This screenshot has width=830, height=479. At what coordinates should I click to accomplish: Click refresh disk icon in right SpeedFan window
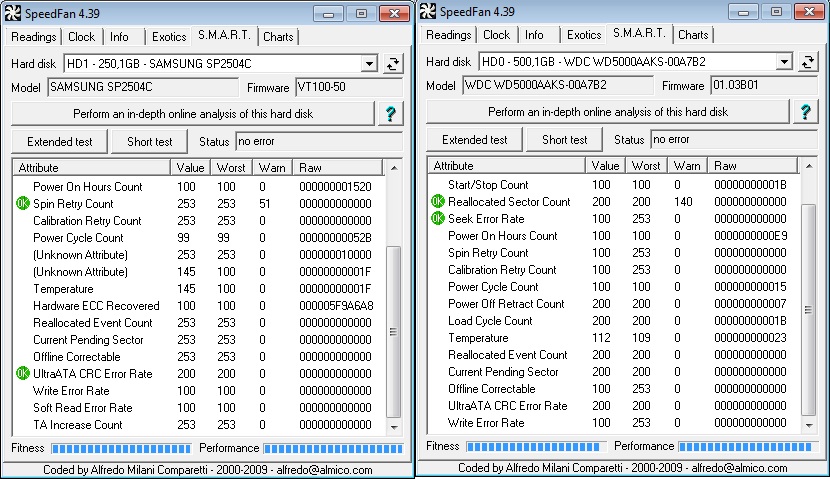point(808,62)
